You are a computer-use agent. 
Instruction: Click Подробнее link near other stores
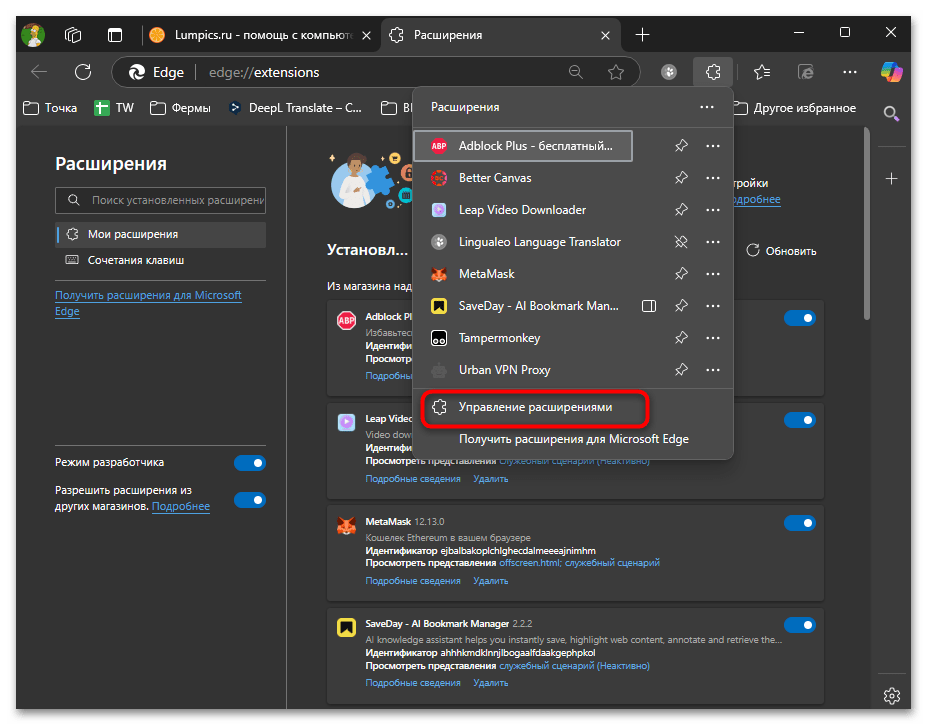pyautogui.click(x=180, y=507)
